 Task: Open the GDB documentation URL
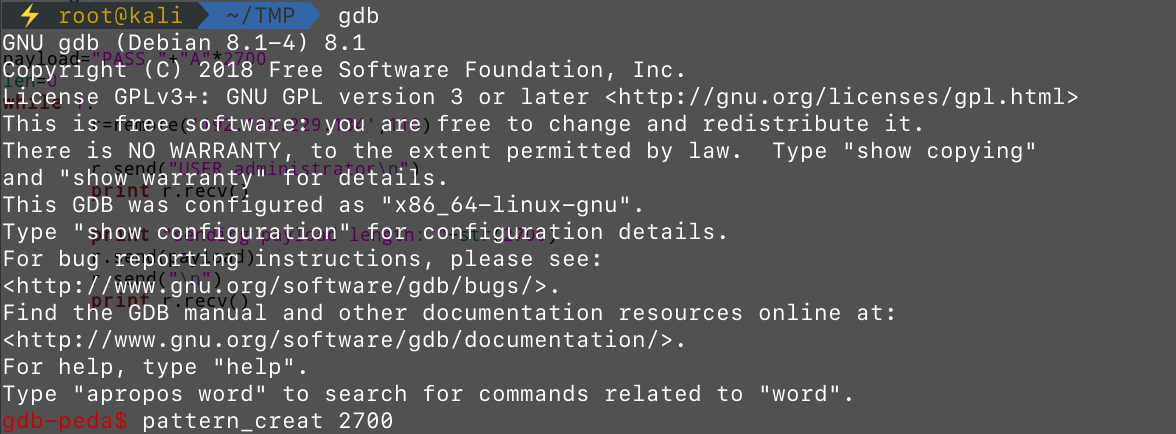point(346,340)
